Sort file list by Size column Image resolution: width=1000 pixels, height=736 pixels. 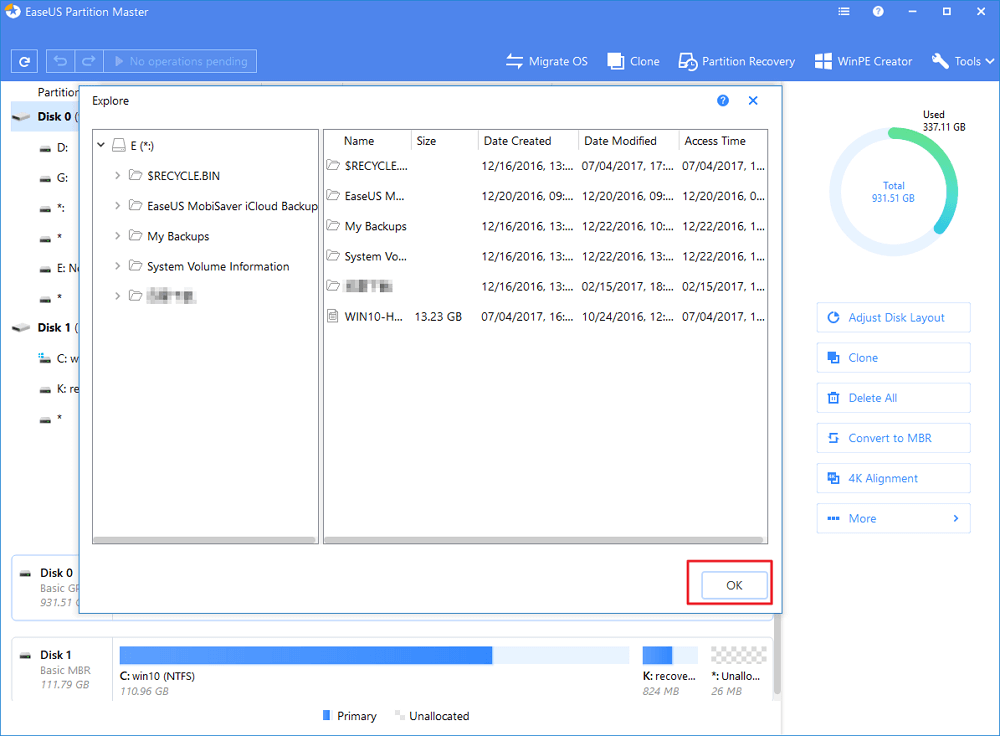(x=445, y=141)
